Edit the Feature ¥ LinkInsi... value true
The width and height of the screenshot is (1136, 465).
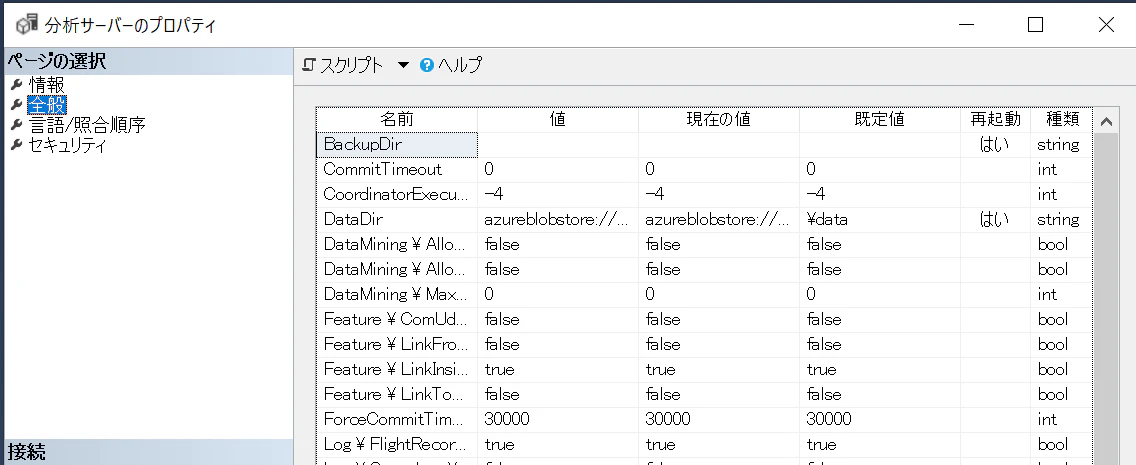pyautogui.click(x=558, y=369)
